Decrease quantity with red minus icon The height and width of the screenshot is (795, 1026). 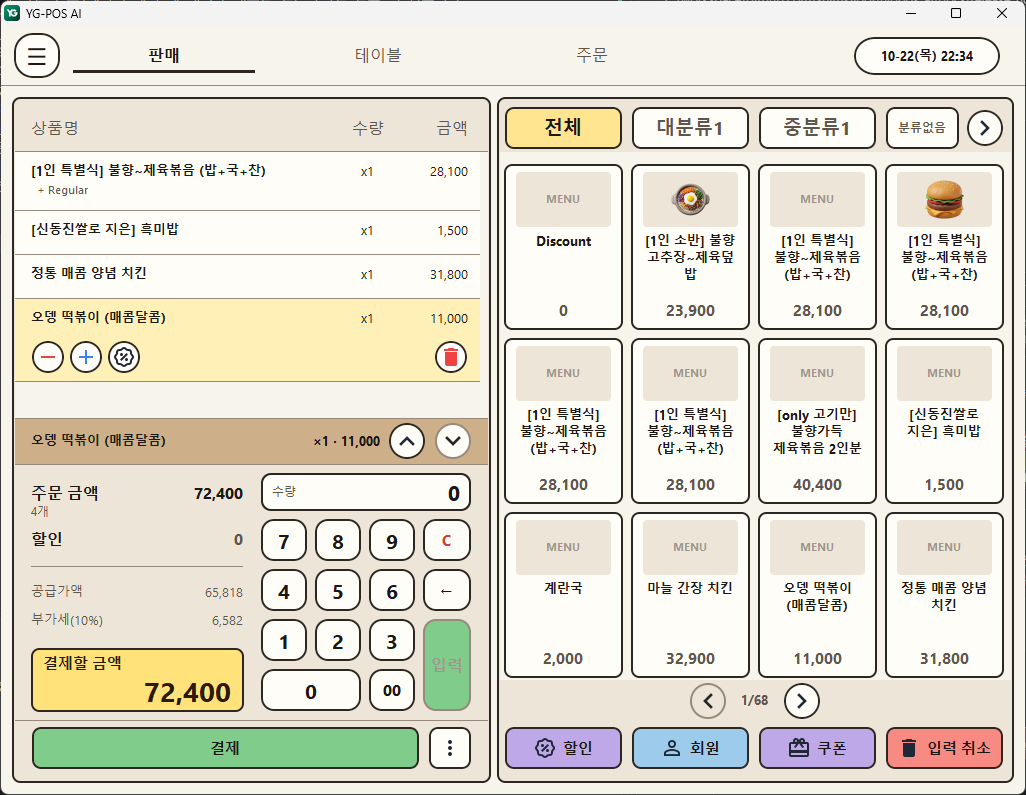[48, 357]
